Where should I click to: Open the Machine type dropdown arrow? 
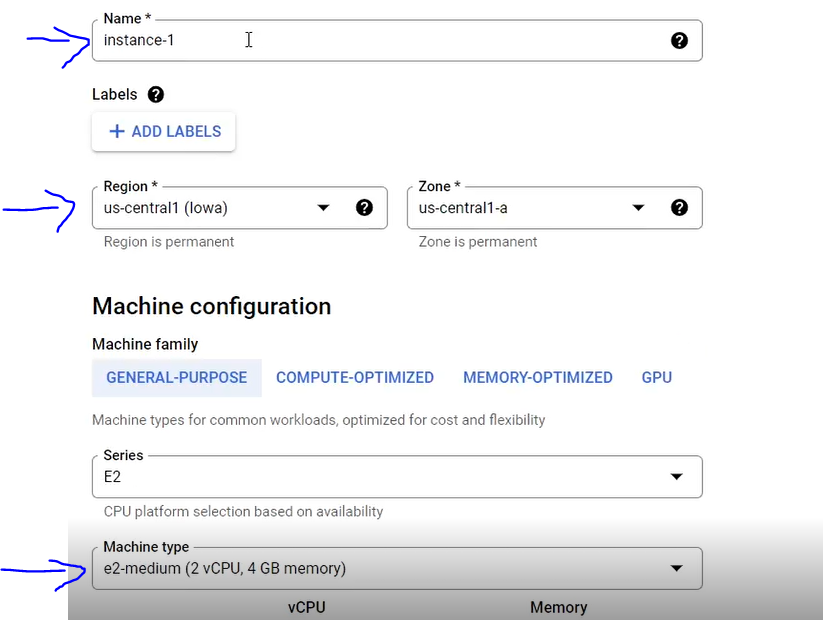pos(677,568)
